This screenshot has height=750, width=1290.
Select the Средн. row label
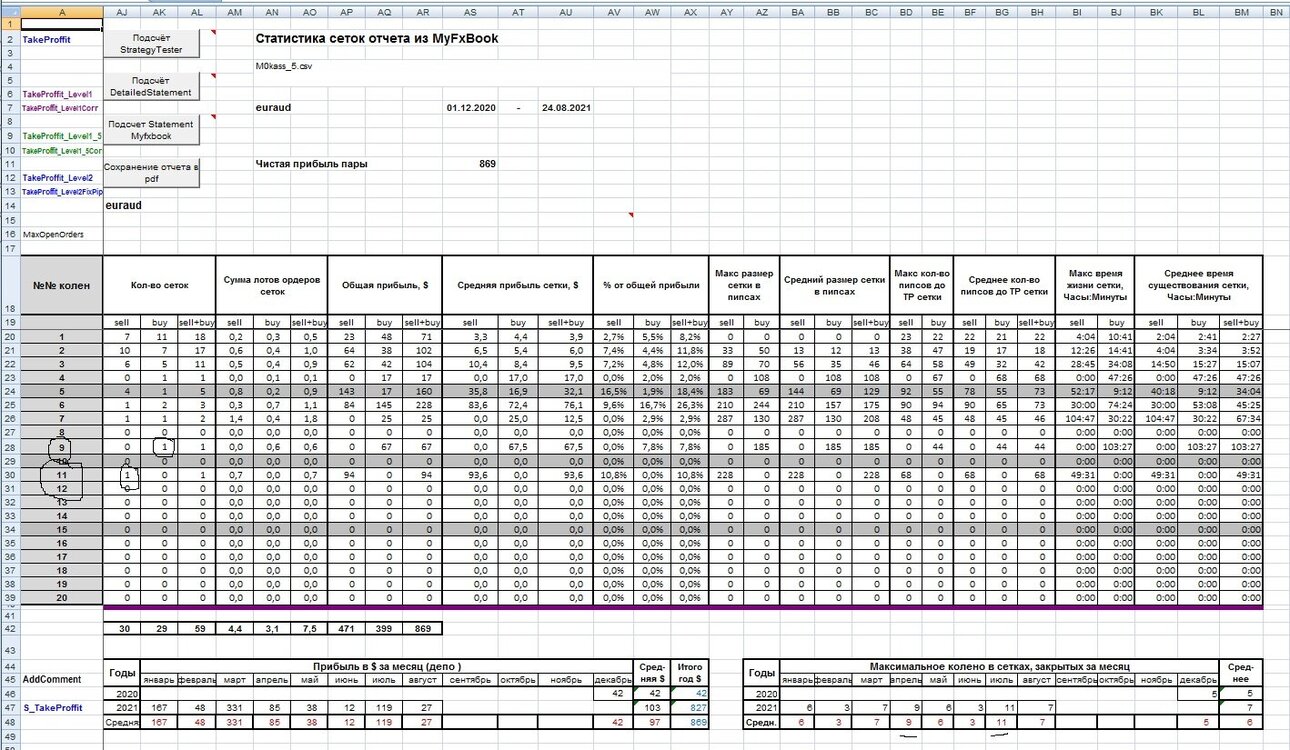[x=762, y=721]
